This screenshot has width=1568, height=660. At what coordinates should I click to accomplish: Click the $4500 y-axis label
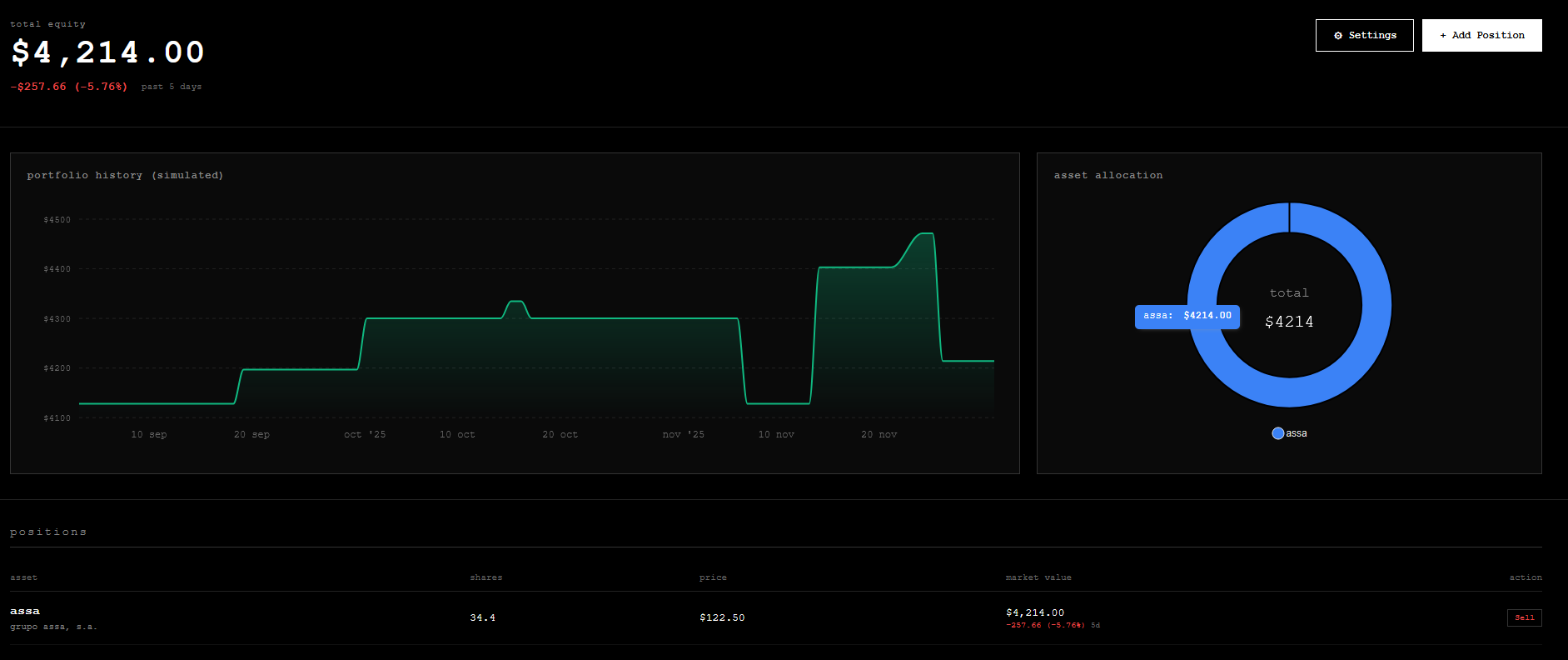tap(57, 220)
